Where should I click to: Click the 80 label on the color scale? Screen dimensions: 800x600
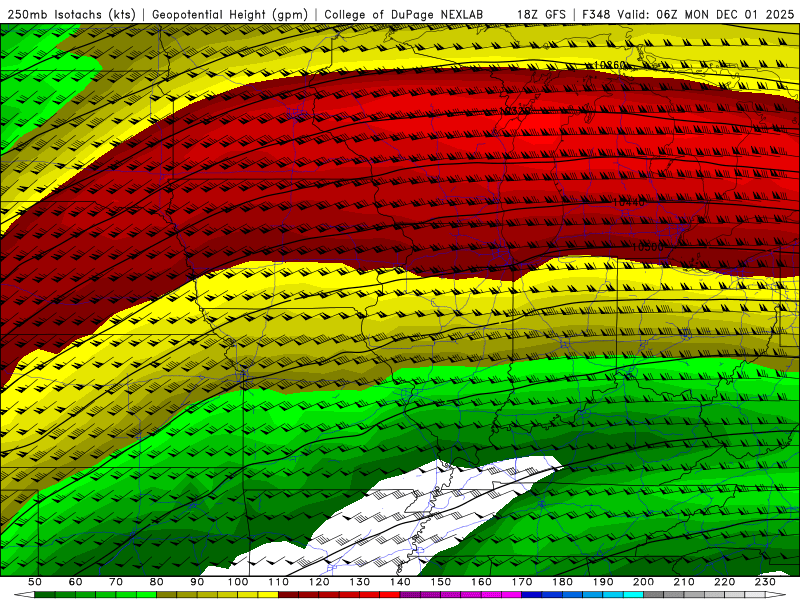[x=156, y=582]
